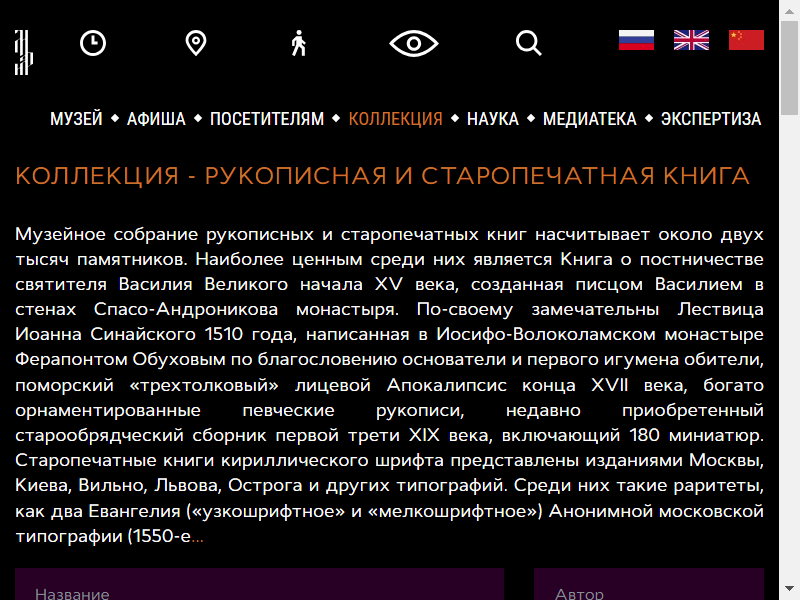Open the НАУКА menu item
The height and width of the screenshot is (600, 800).
[x=492, y=119]
